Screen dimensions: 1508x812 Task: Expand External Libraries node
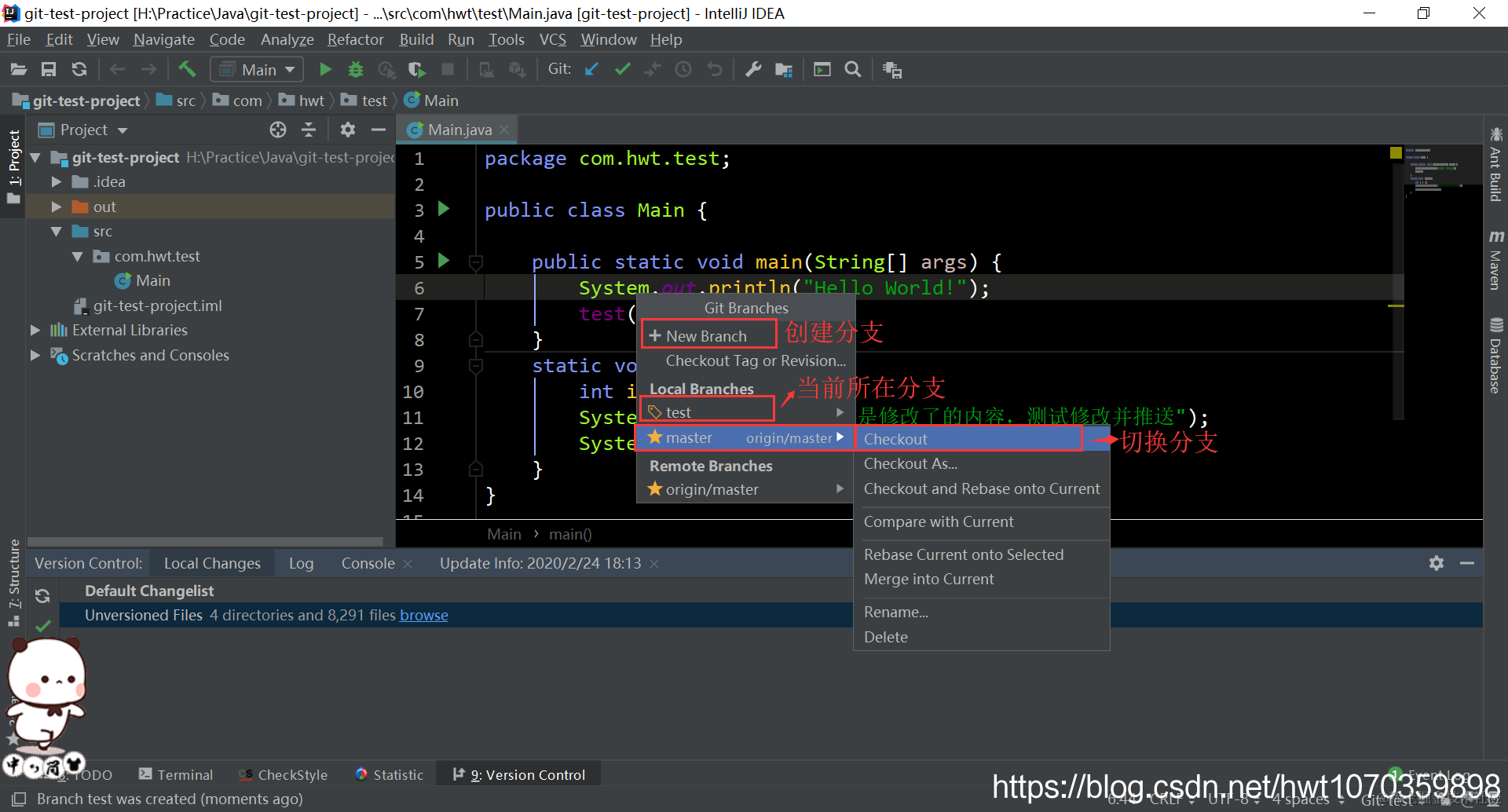click(x=35, y=331)
